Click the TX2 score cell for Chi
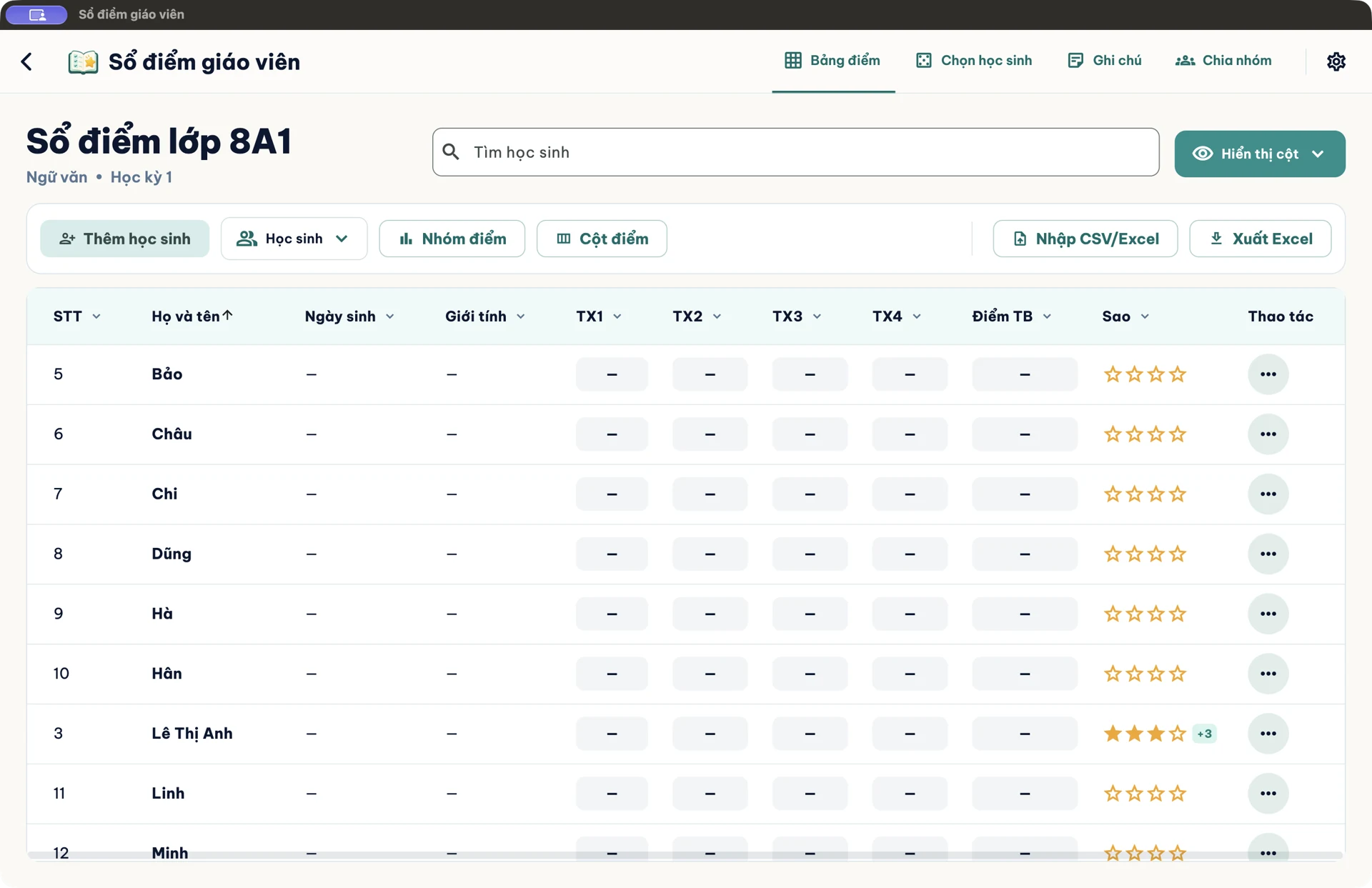The width and height of the screenshot is (1372, 888). tap(710, 494)
